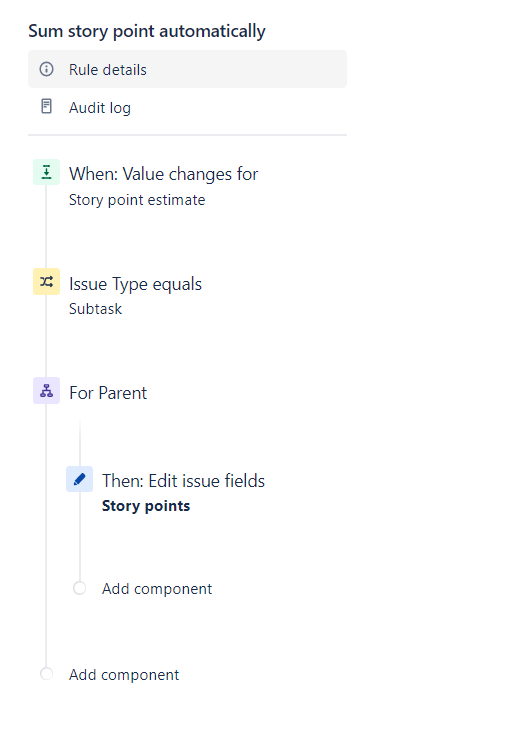Open Then: Edit issue fields action
This screenshot has width=529, height=741.
tap(183, 481)
